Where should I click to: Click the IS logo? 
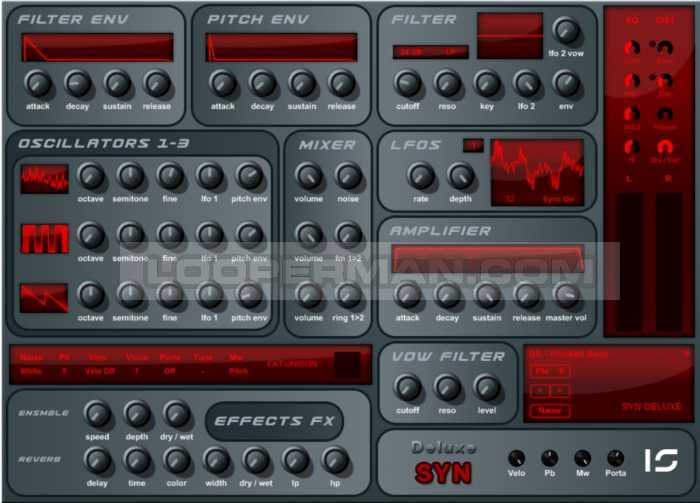[661, 460]
